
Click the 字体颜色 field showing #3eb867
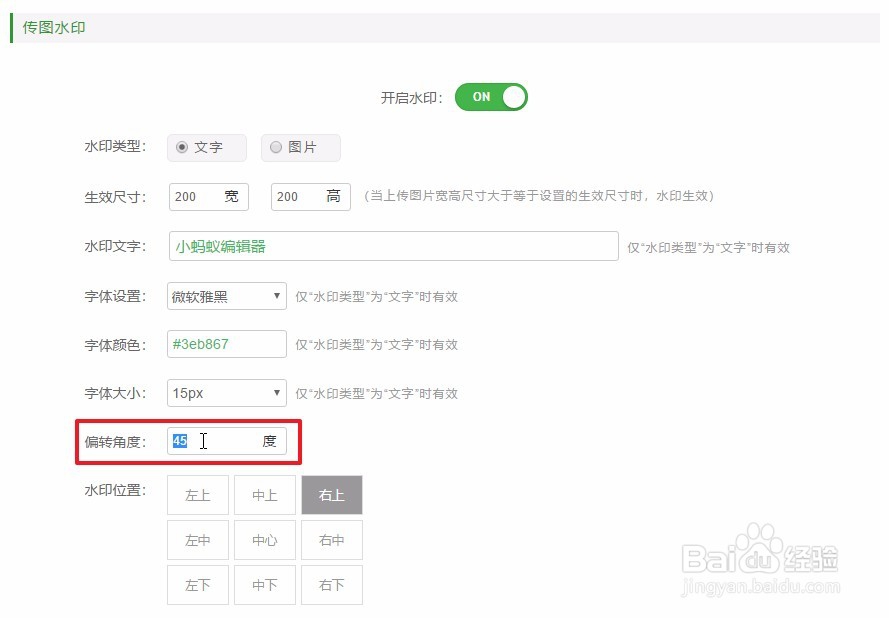click(225, 344)
